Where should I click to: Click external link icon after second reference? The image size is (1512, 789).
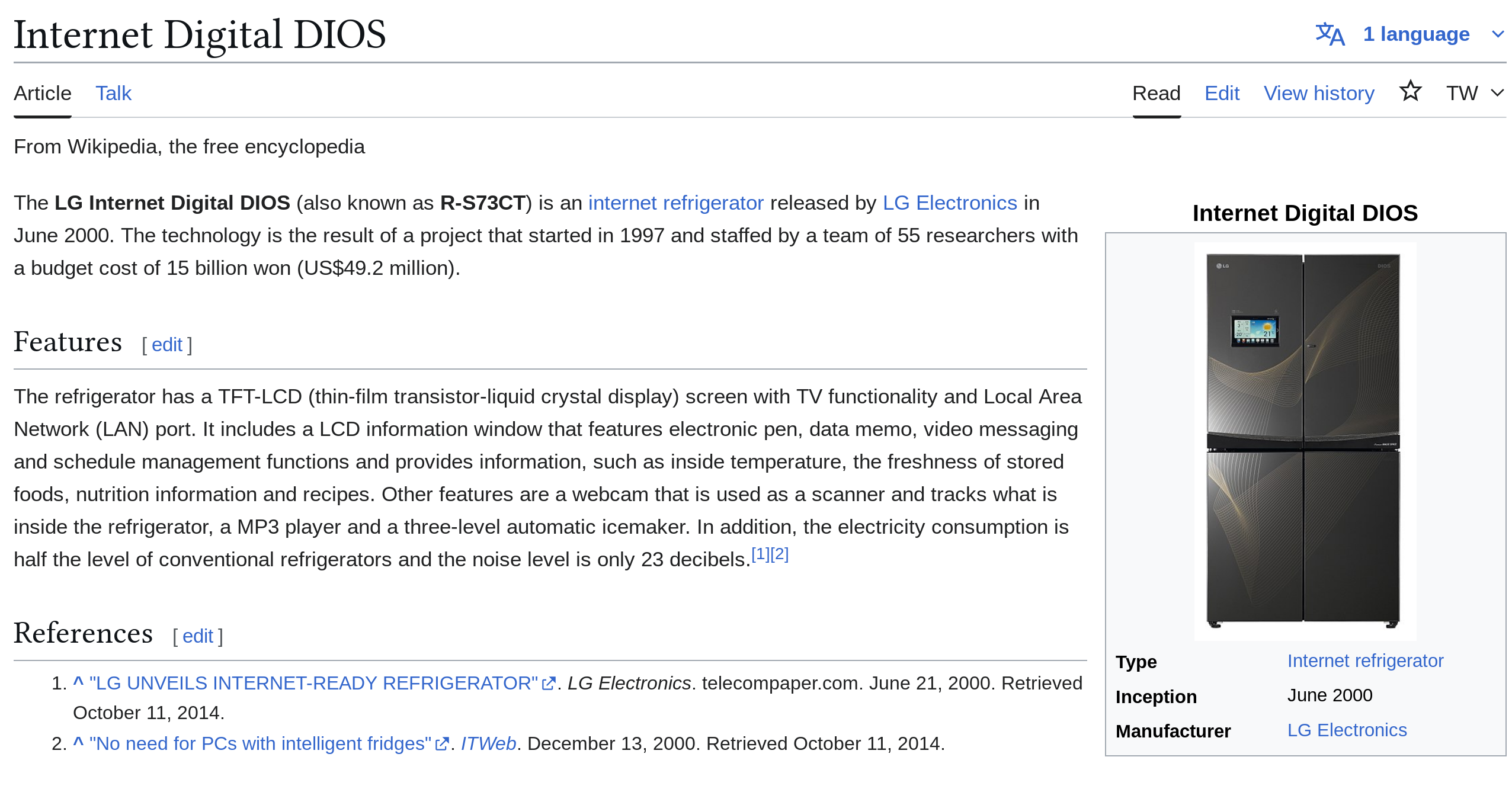[442, 744]
